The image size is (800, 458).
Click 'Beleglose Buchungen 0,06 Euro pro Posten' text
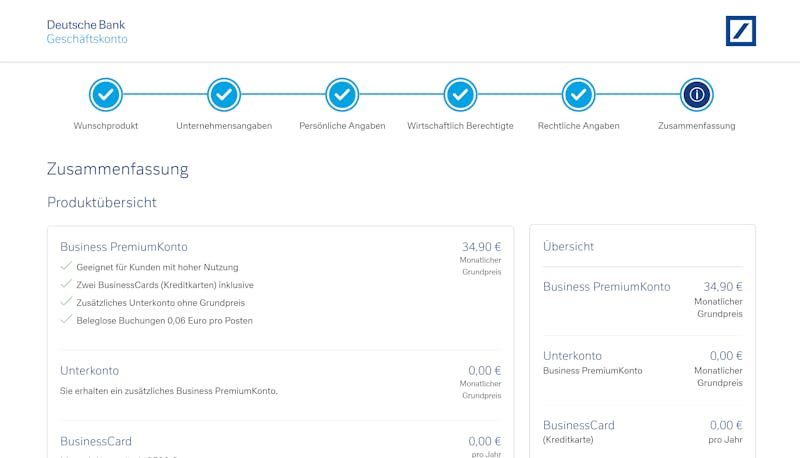pos(164,321)
